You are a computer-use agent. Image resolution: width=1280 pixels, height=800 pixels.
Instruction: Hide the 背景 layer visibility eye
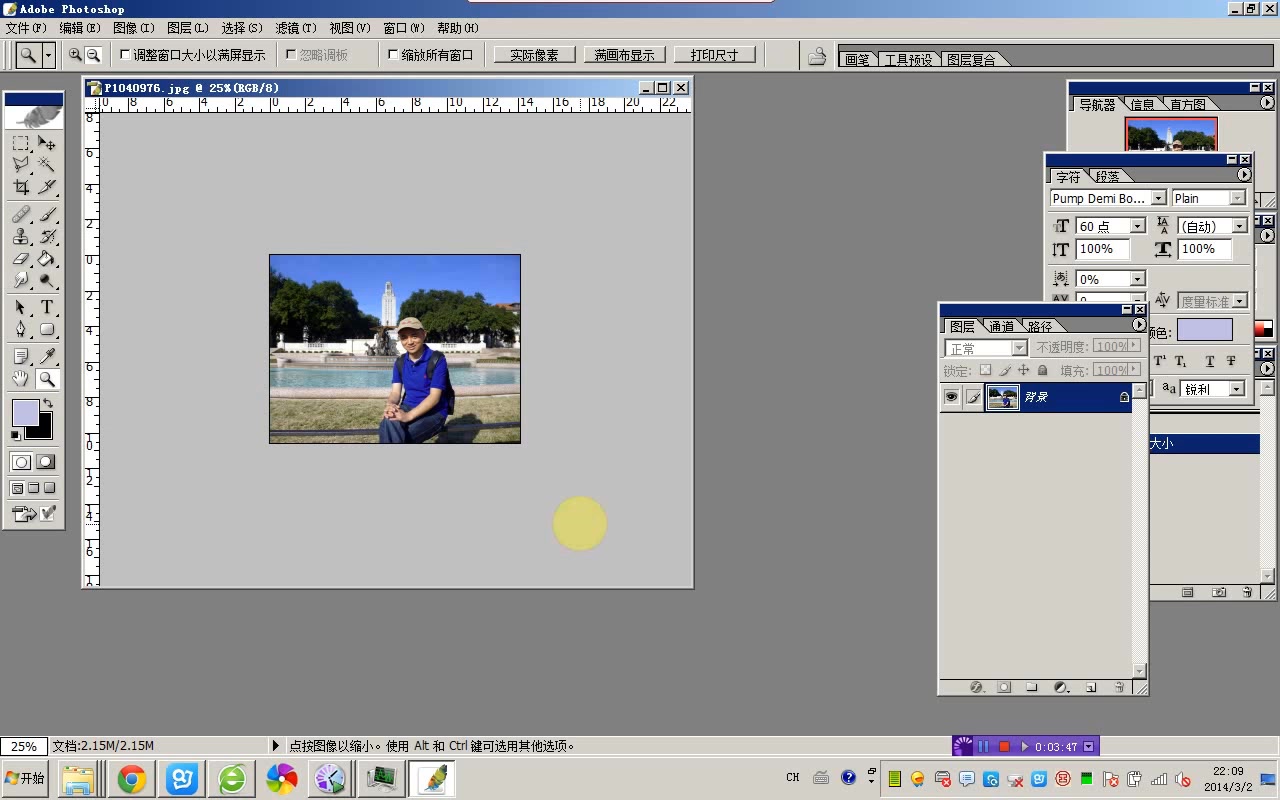pyautogui.click(x=950, y=396)
